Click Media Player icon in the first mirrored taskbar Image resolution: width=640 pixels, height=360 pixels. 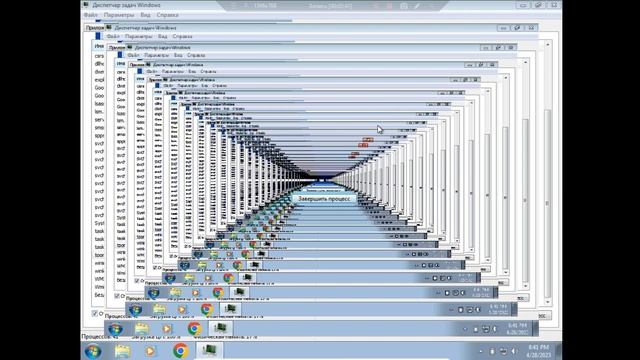[167, 329]
